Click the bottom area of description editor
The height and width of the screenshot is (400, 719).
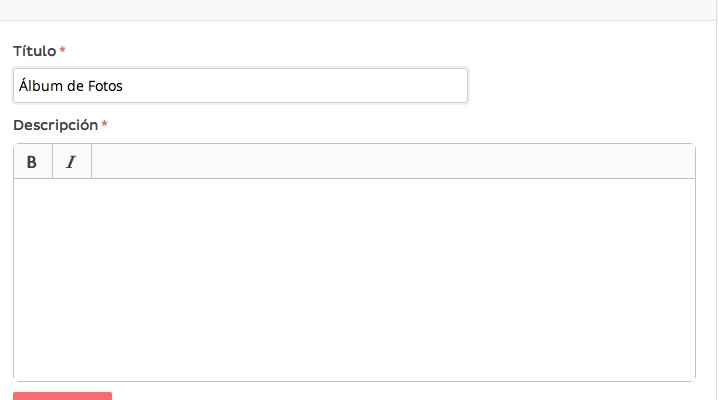[354, 365]
